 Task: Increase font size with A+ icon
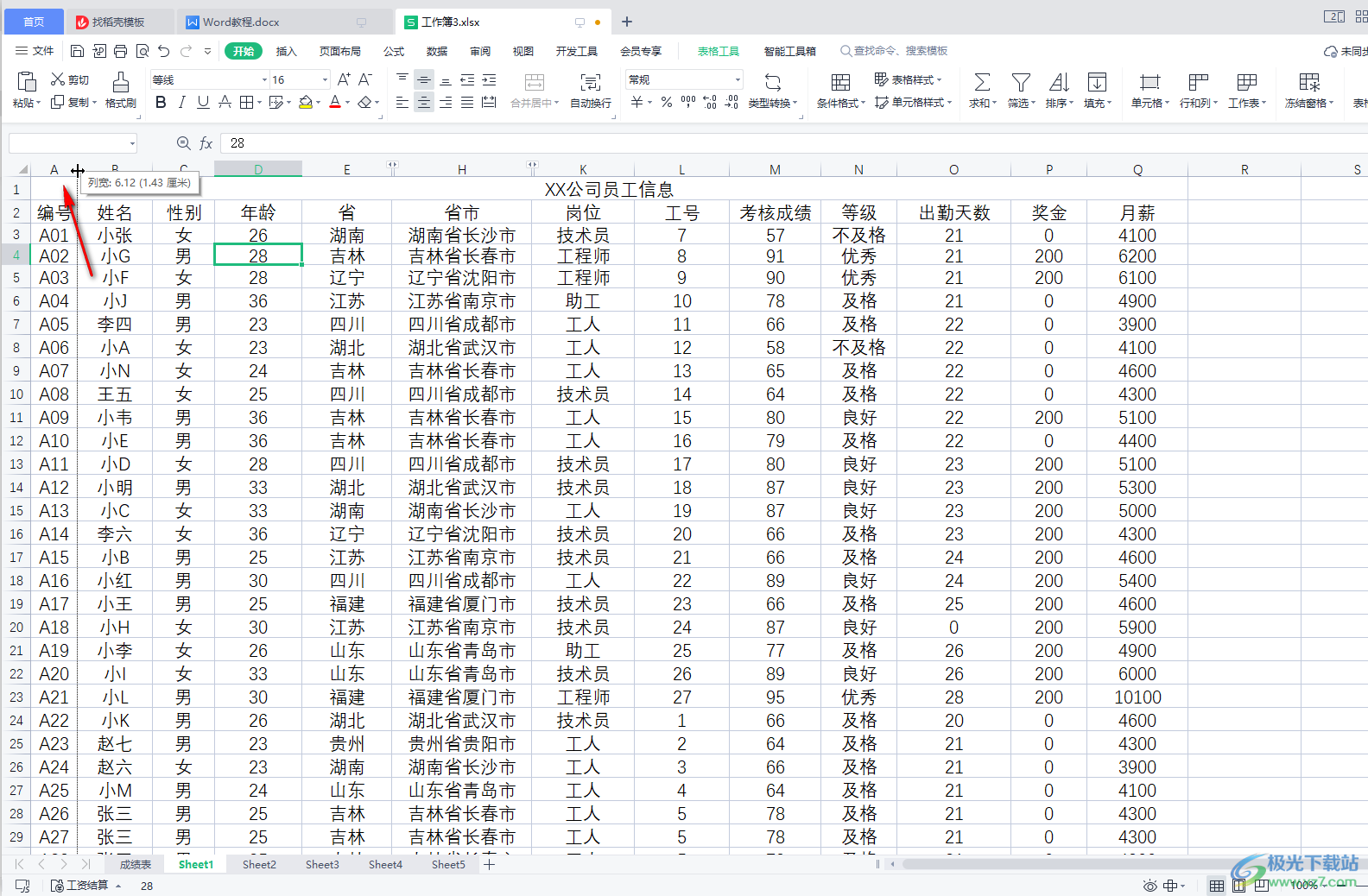(x=344, y=79)
